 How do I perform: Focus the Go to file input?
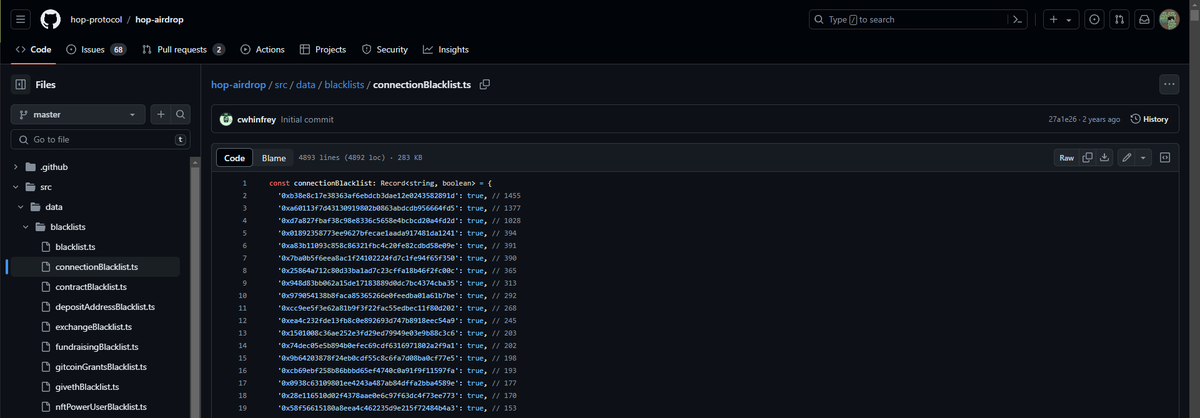tap(99, 139)
